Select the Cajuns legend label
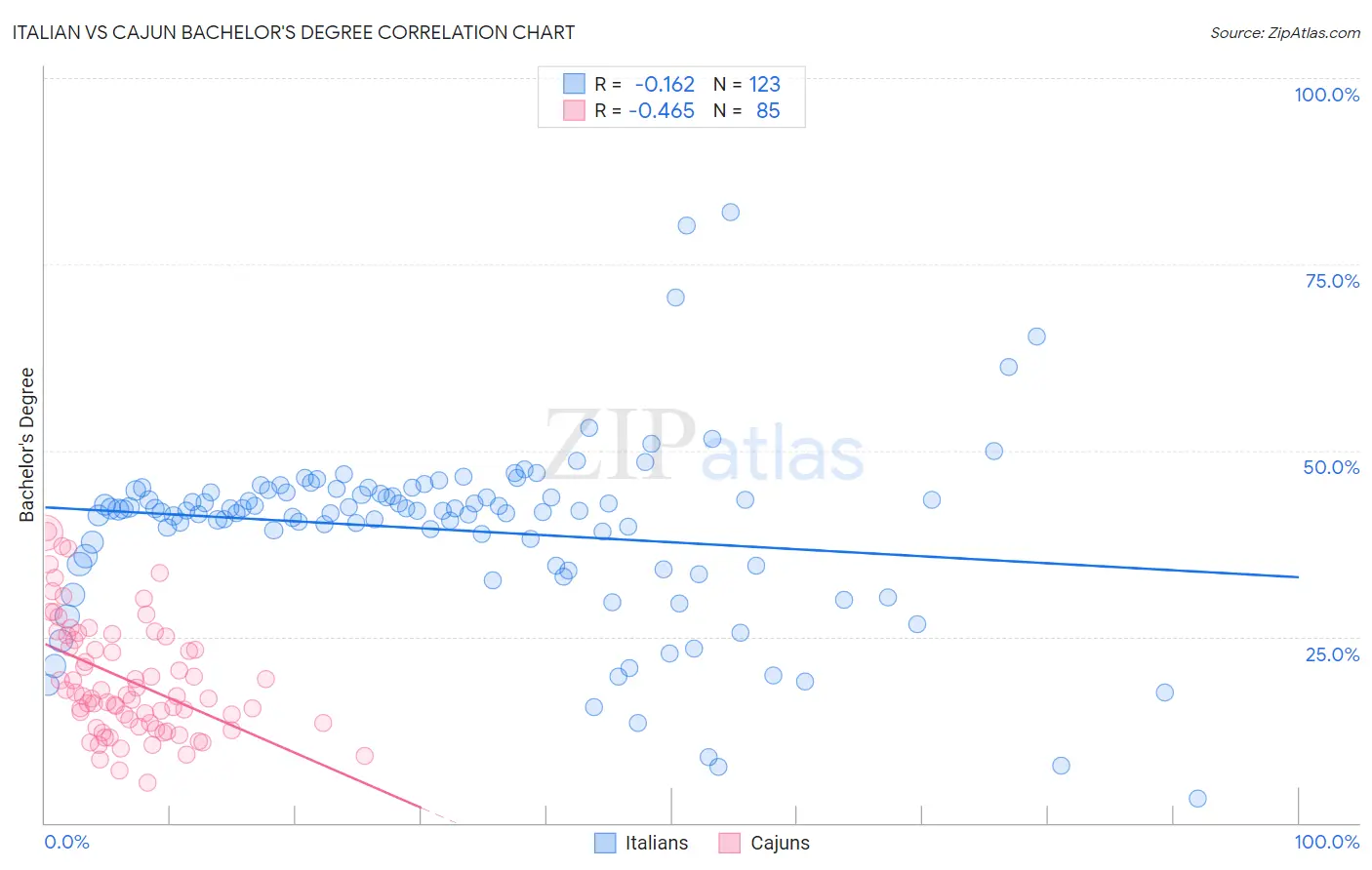Image resolution: width=1372 pixels, height=870 pixels. pyautogui.click(x=780, y=843)
